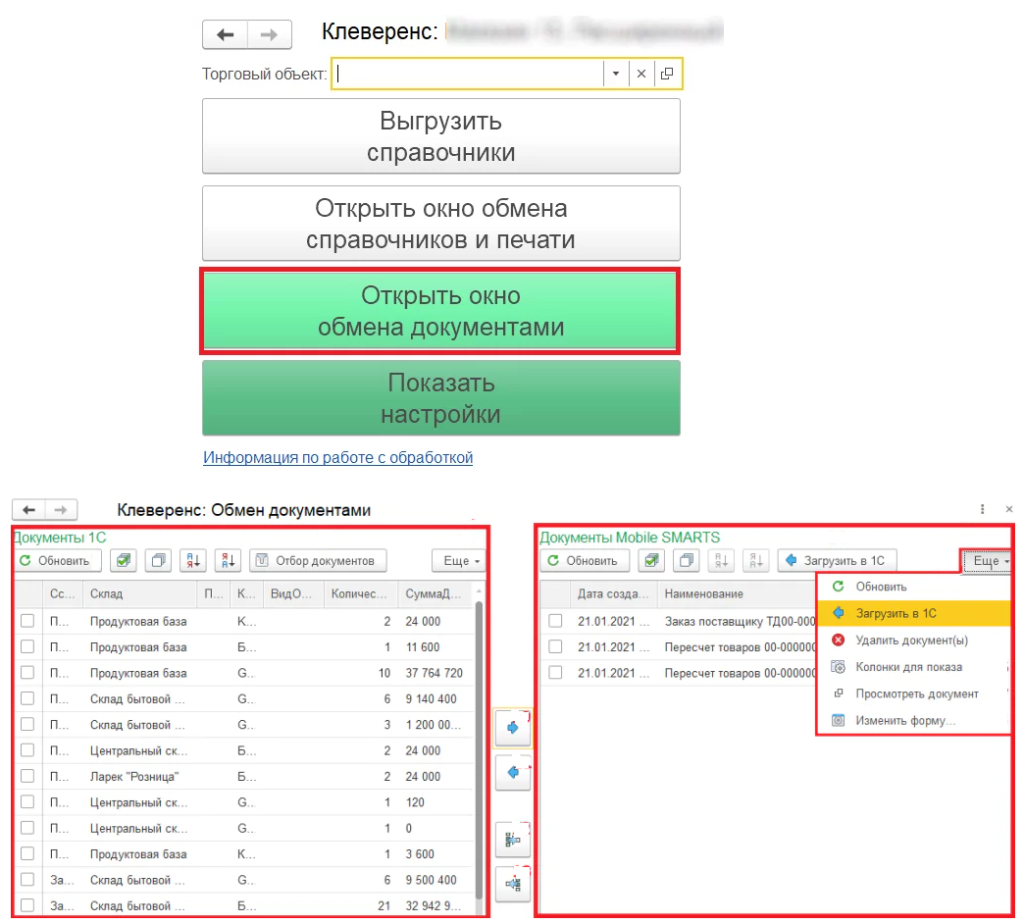Select the Склад бытовой 32 942 9... row
1024x924 pixels.
pyautogui.click(x=245, y=906)
